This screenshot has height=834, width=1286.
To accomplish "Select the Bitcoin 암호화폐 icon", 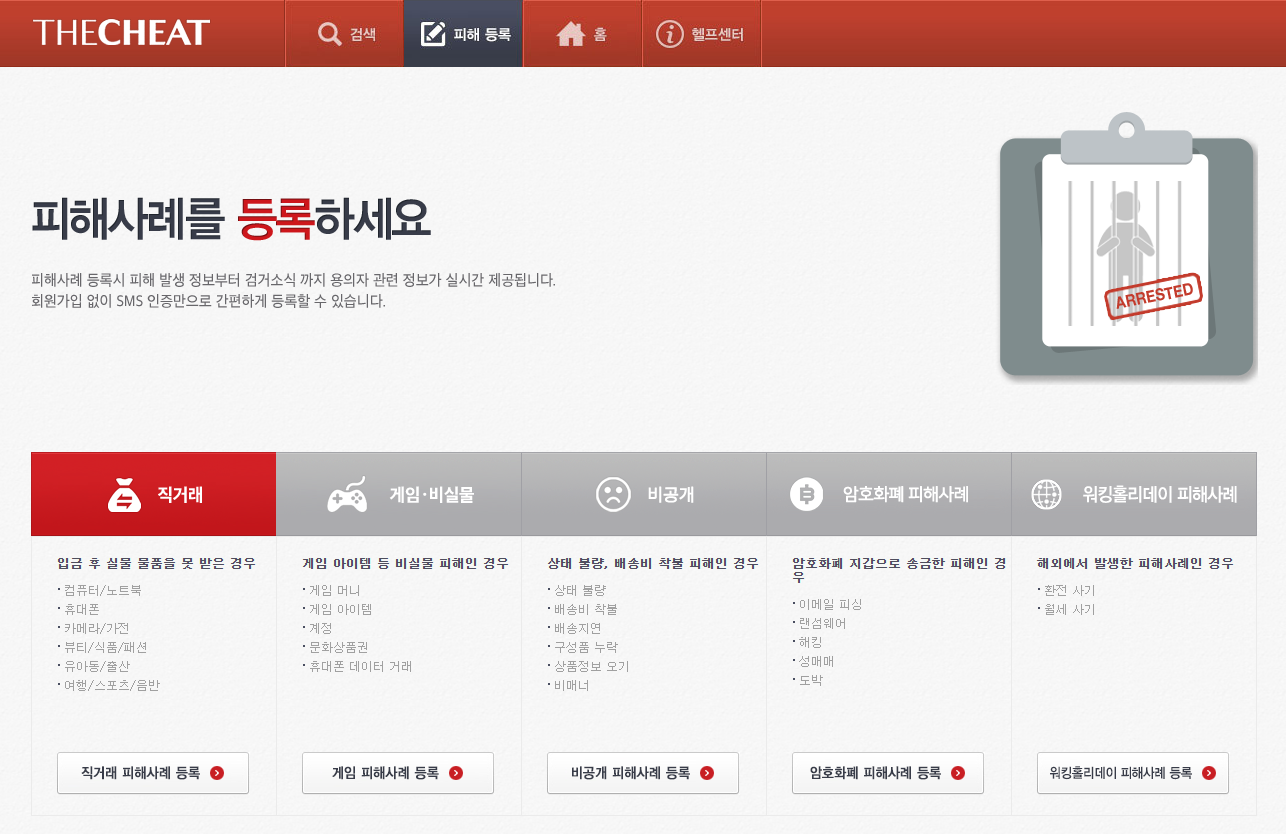I will coord(808,493).
